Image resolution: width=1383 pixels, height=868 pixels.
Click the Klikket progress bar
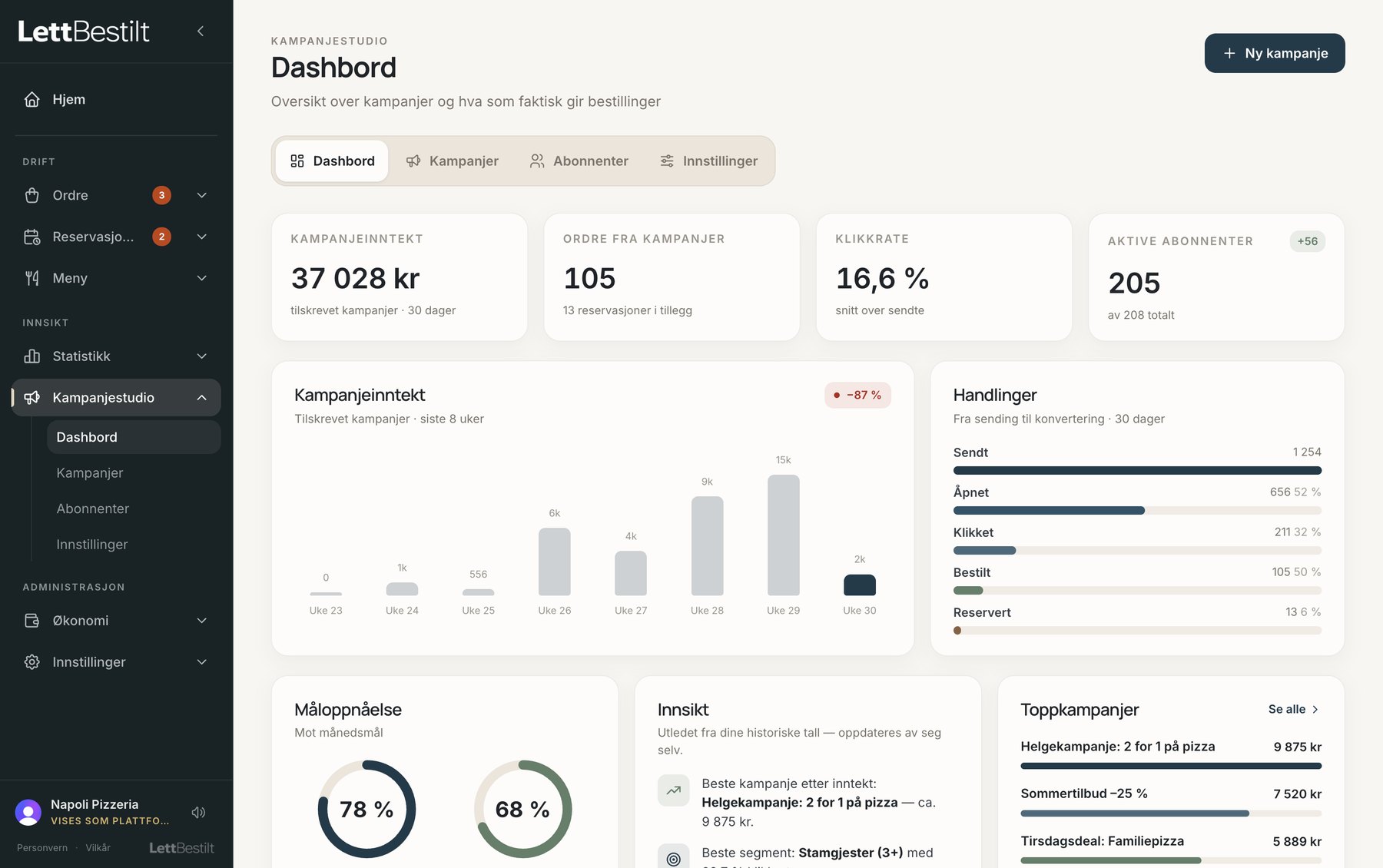pos(1137,550)
